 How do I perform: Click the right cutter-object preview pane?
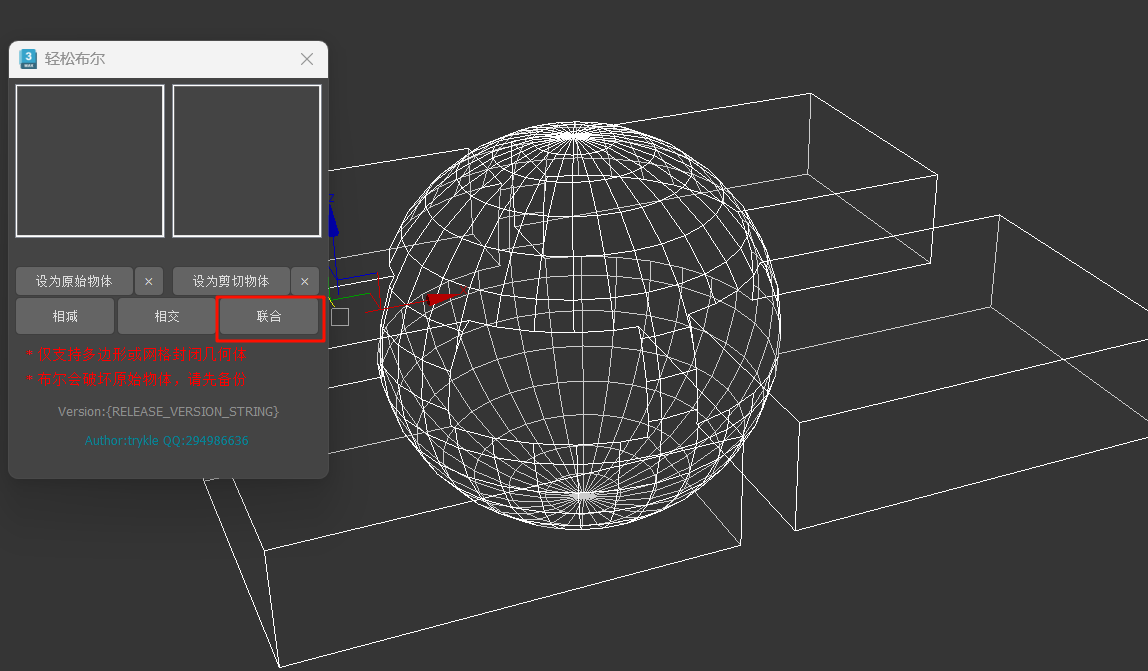[247, 160]
